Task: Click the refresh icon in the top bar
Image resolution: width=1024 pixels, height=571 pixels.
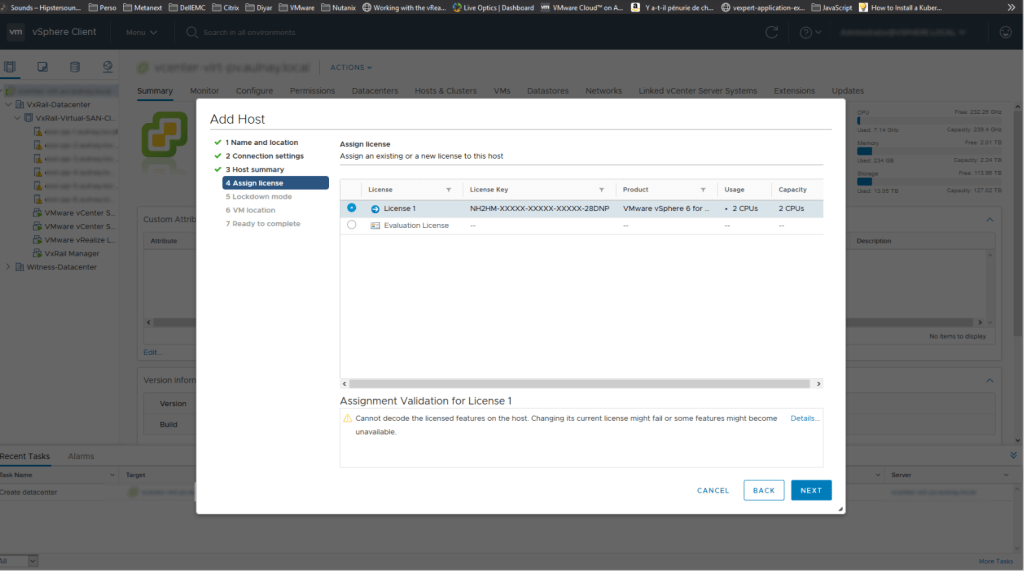Action: click(771, 32)
